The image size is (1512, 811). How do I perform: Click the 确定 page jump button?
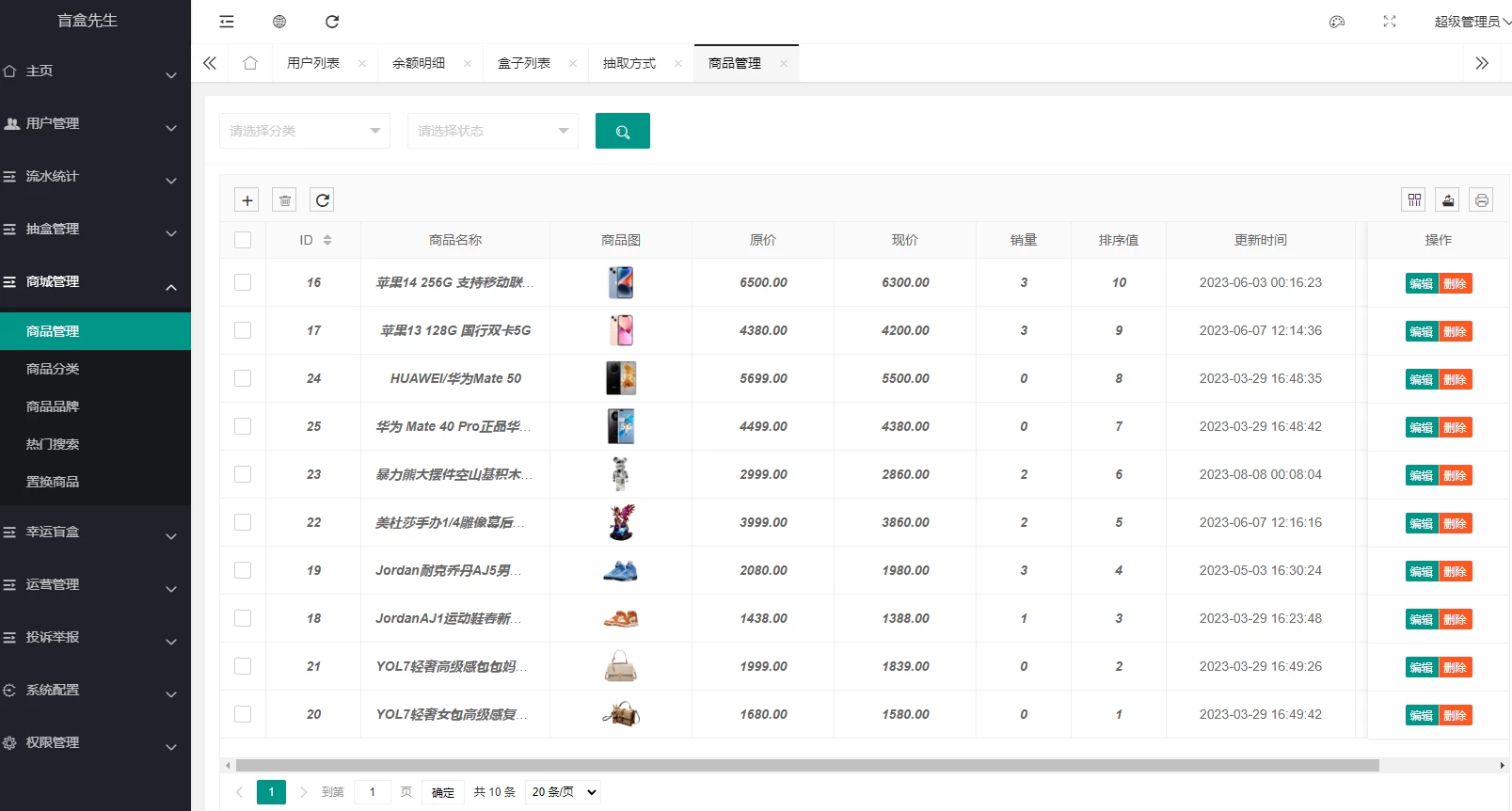click(443, 792)
